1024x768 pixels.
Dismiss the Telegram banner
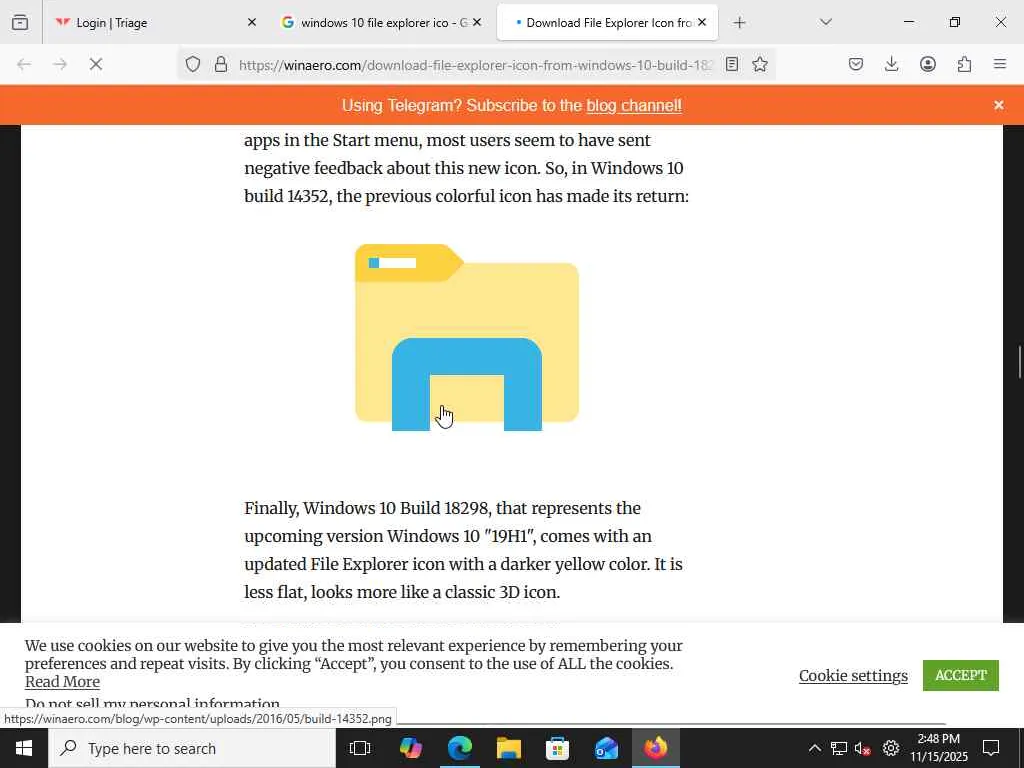coord(999,104)
